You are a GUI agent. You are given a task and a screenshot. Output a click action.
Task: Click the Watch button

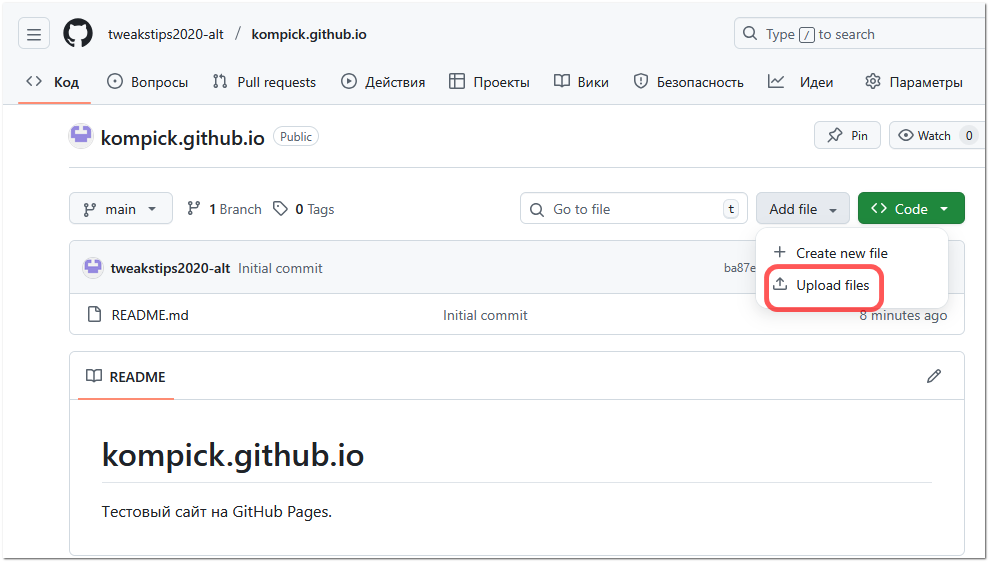click(x=937, y=135)
